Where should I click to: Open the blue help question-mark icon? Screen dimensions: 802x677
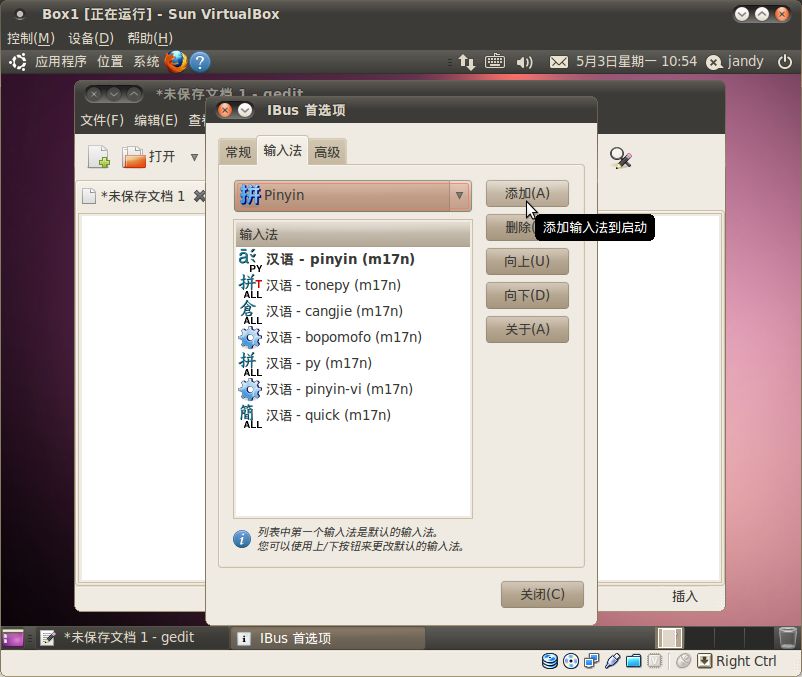pyautogui.click(x=200, y=62)
